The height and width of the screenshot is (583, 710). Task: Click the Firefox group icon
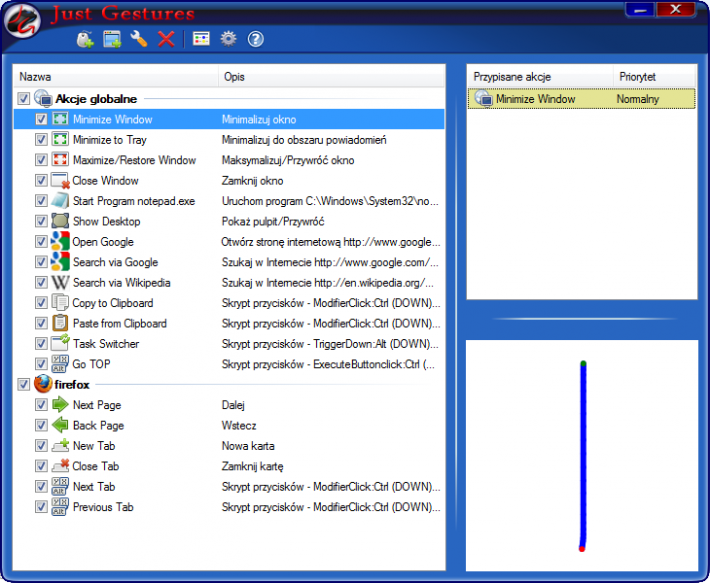[x=43, y=384]
